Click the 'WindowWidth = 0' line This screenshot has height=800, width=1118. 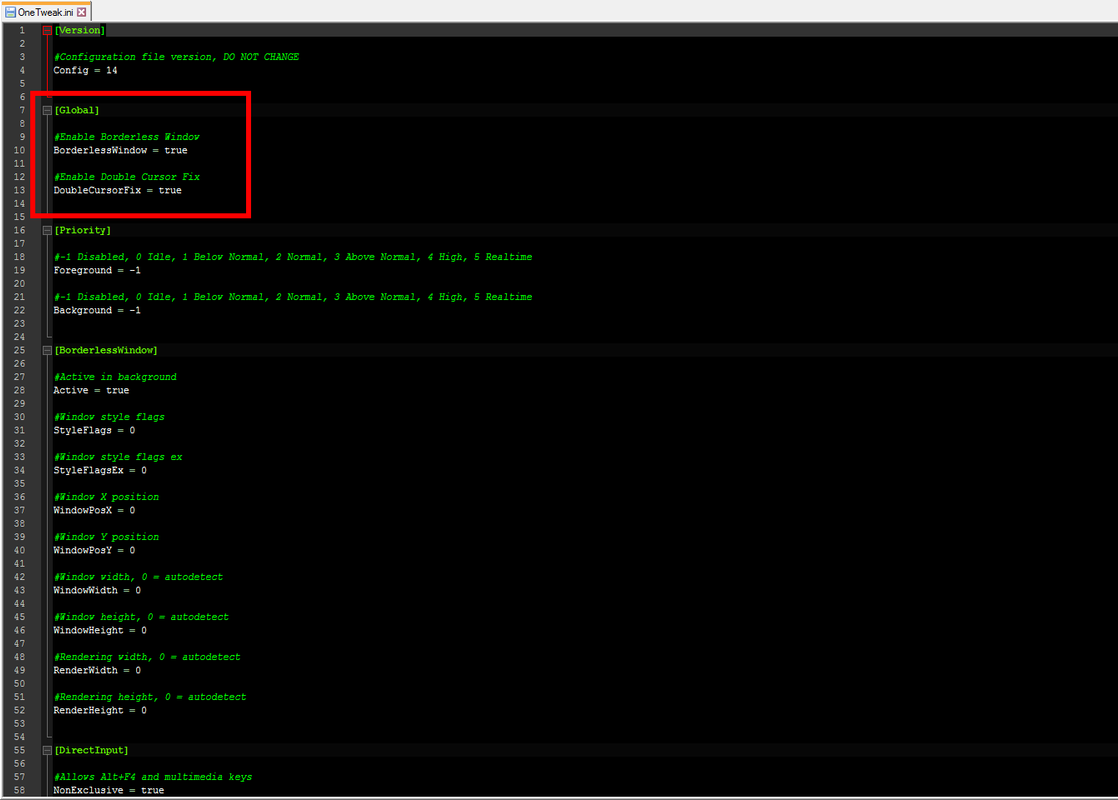pyautogui.click(x=97, y=590)
